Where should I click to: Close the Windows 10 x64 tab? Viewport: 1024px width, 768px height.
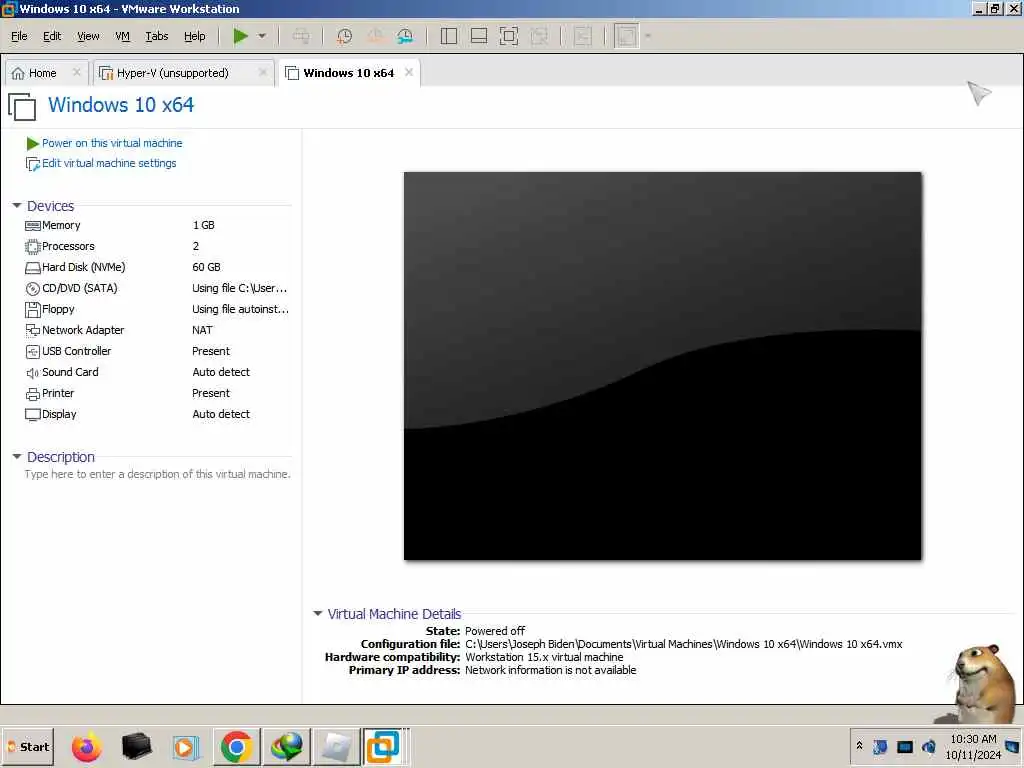click(x=409, y=72)
